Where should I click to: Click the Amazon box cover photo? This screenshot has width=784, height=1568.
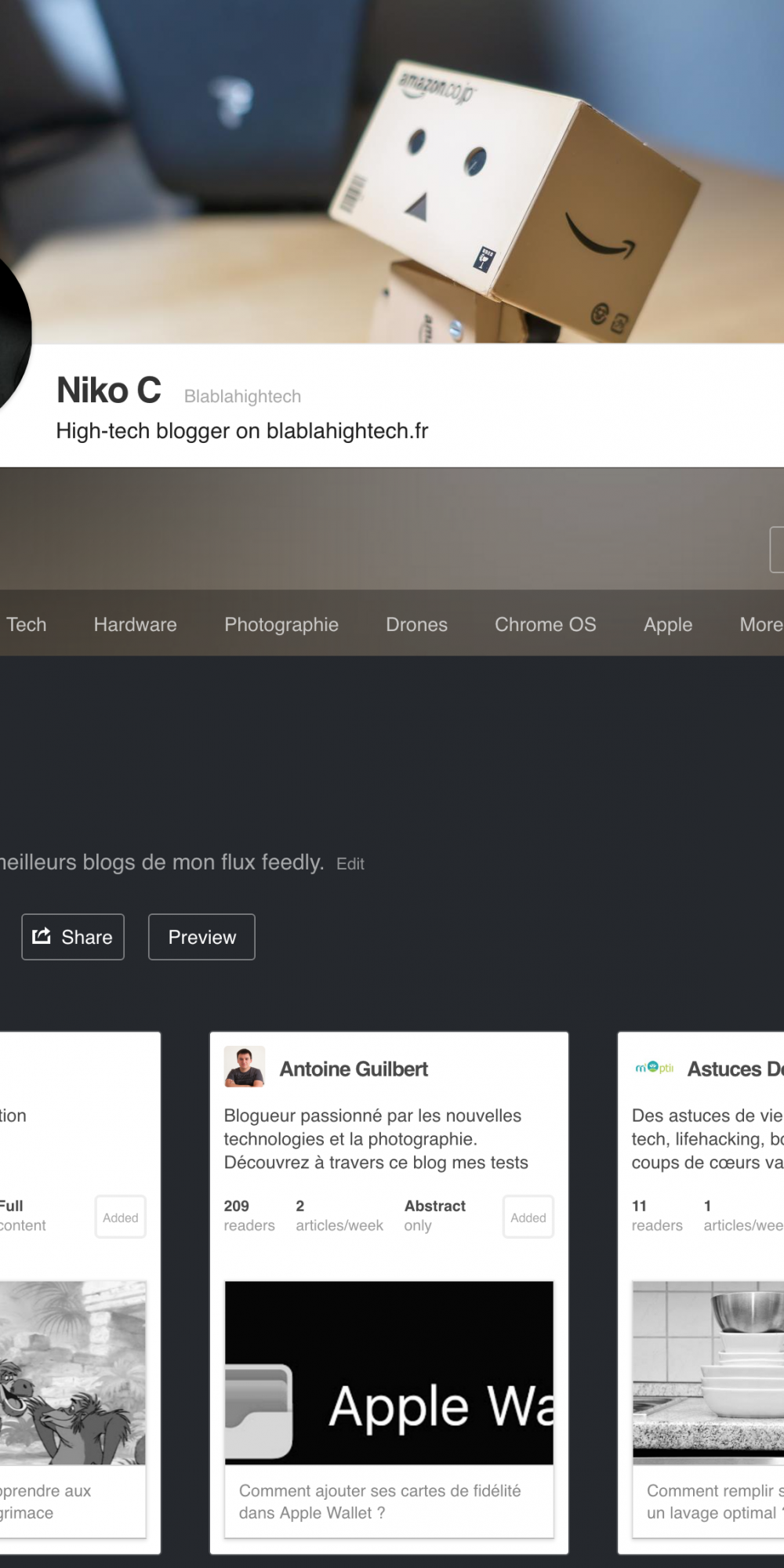tap(392, 171)
